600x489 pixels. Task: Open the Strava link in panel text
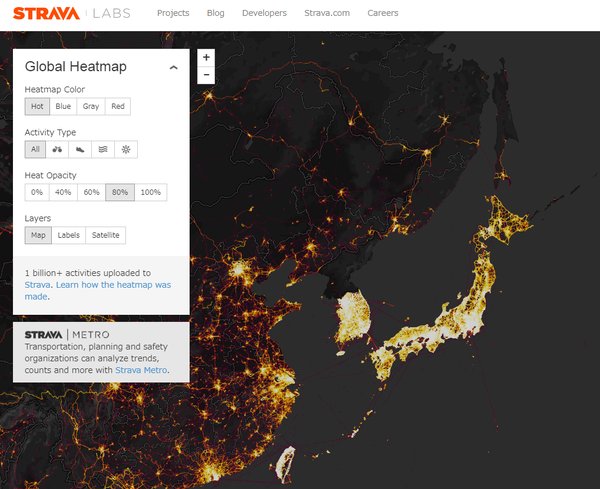tap(38, 285)
